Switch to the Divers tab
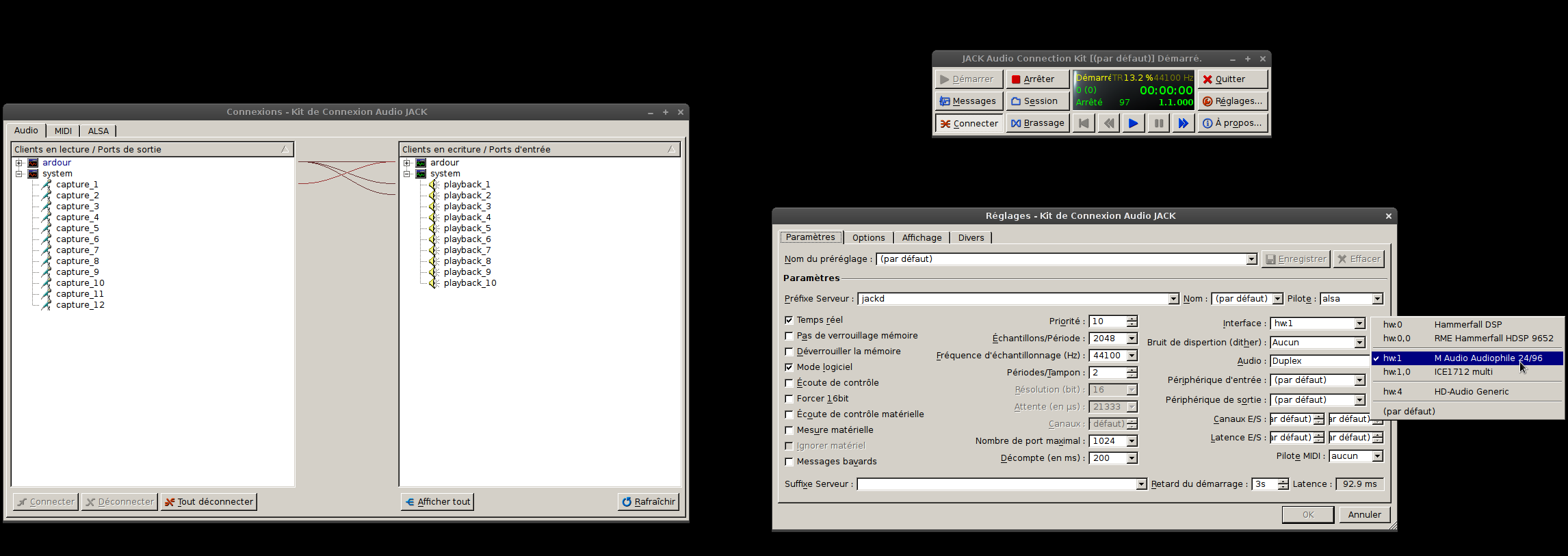Screen dimensions: 1568x556 click(x=971, y=238)
